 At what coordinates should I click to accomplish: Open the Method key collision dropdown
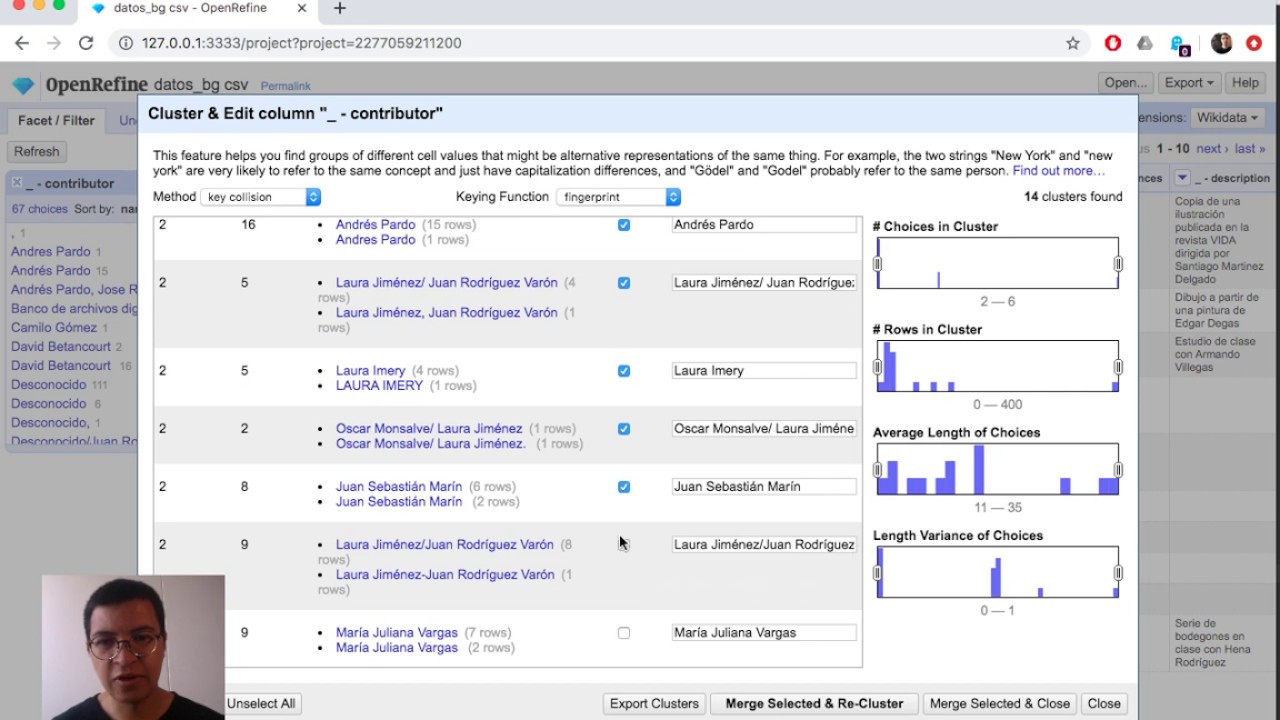pyautogui.click(x=260, y=197)
